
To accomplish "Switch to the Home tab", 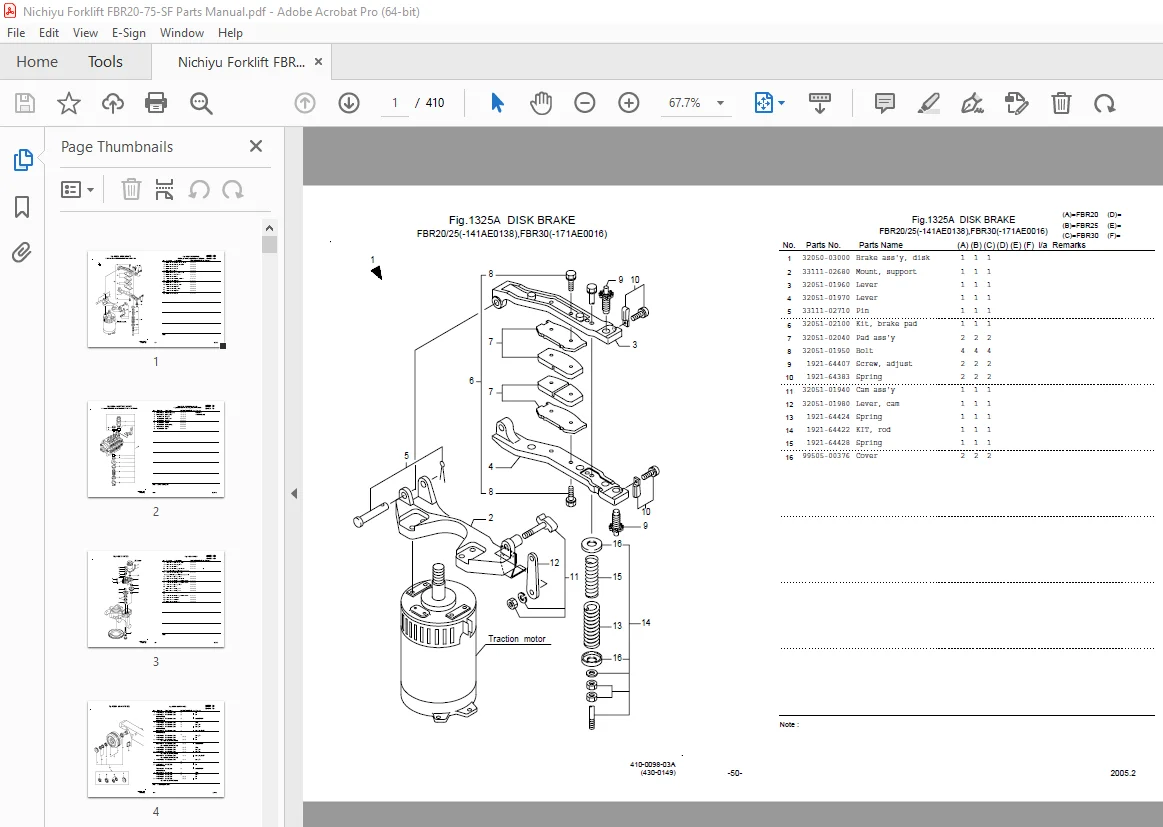I will (37, 62).
